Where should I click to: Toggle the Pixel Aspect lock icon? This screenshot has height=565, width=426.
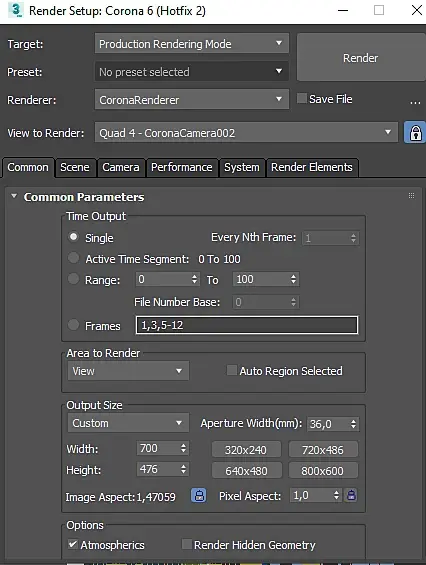(351, 495)
